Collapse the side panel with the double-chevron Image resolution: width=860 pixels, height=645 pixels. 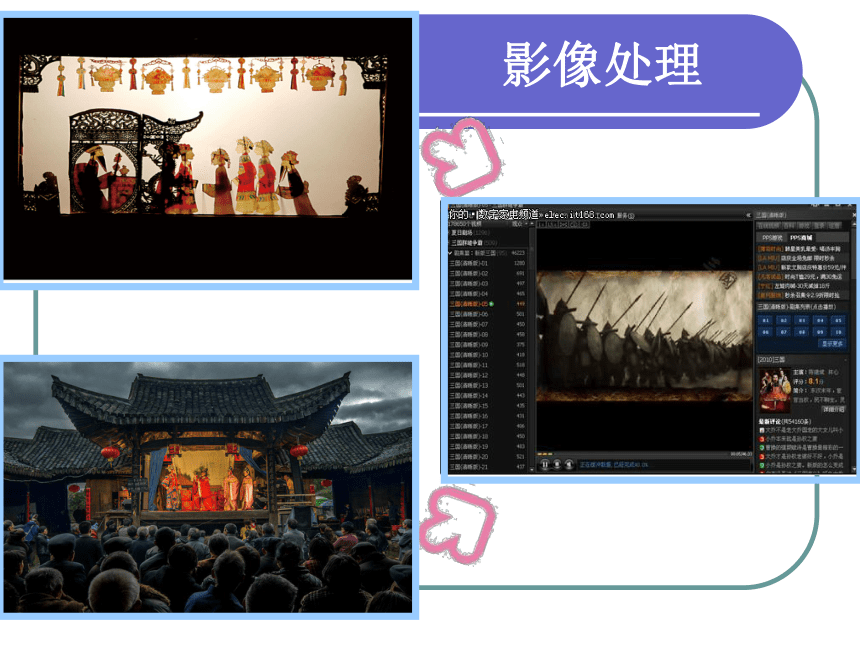tap(749, 216)
